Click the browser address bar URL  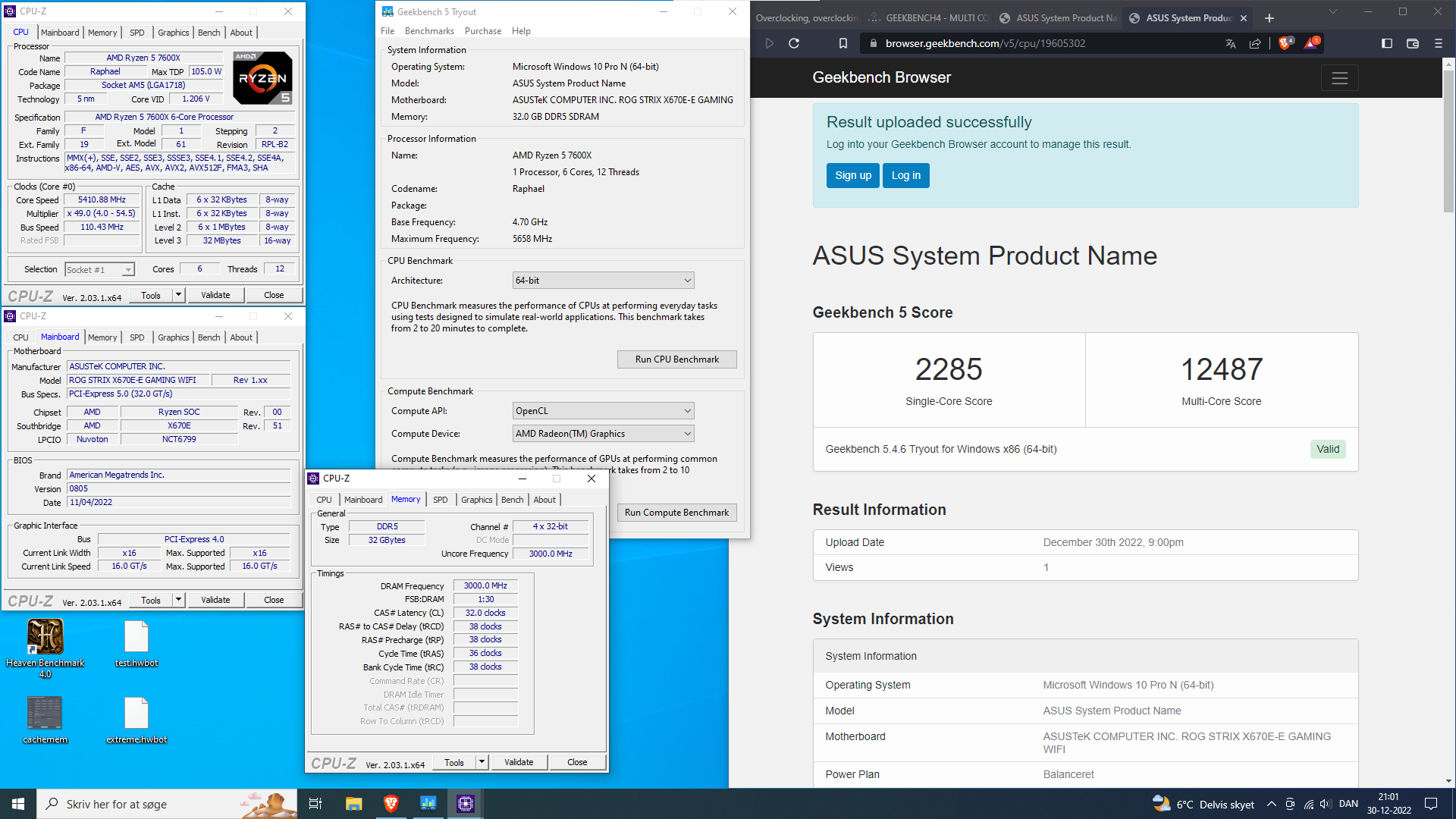coord(985,43)
